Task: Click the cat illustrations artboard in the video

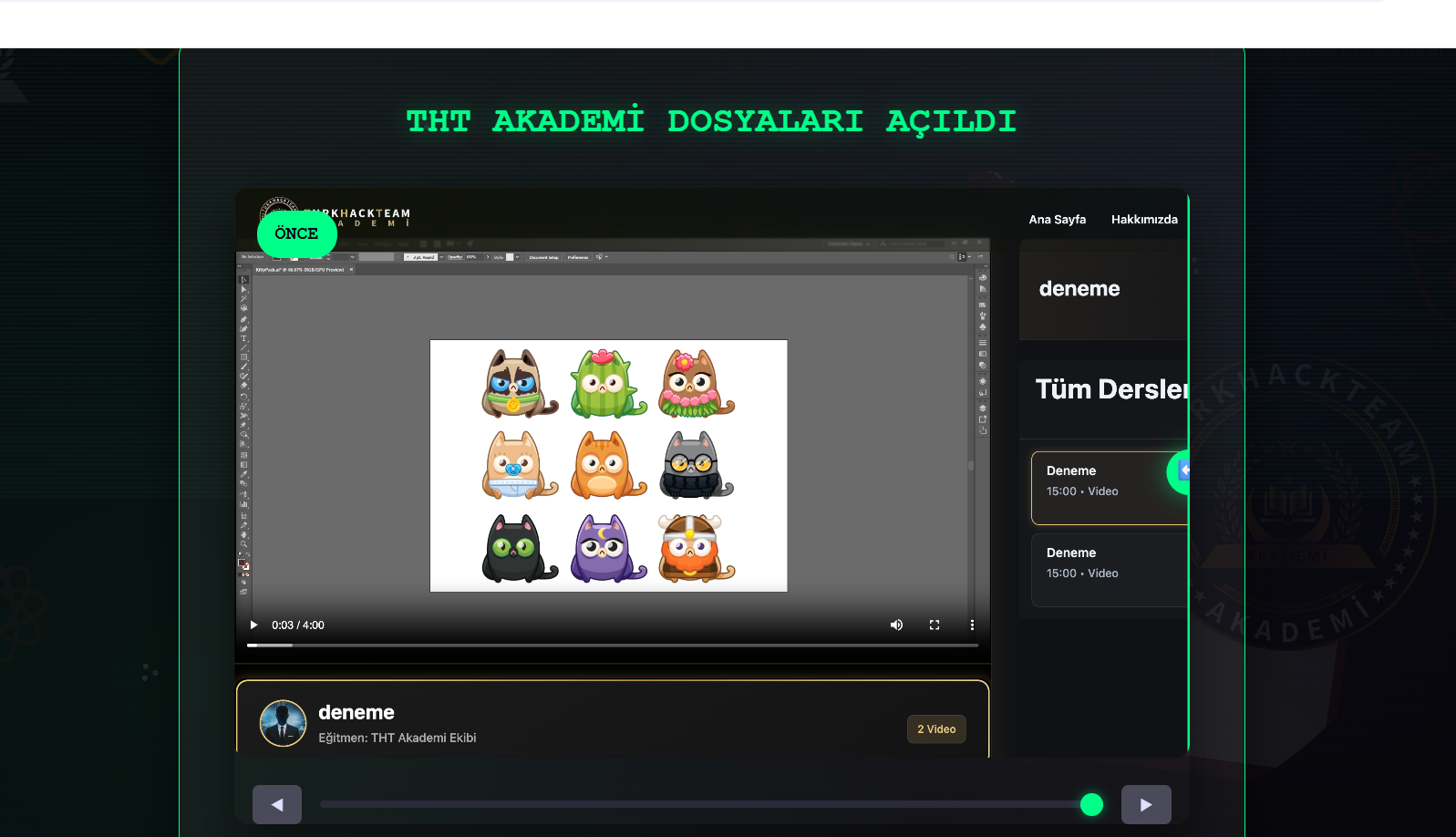Action: tap(608, 466)
